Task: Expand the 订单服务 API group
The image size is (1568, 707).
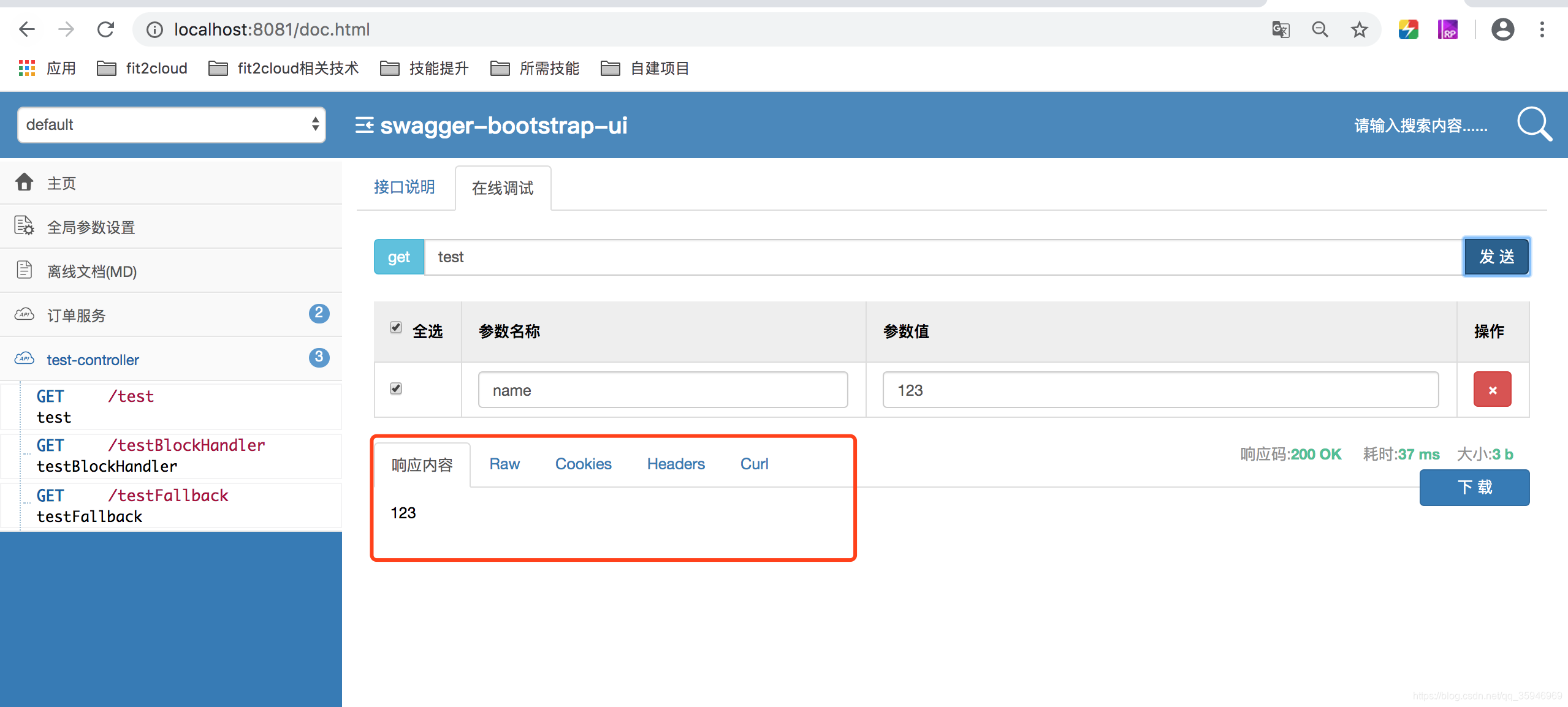Action: (171, 315)
